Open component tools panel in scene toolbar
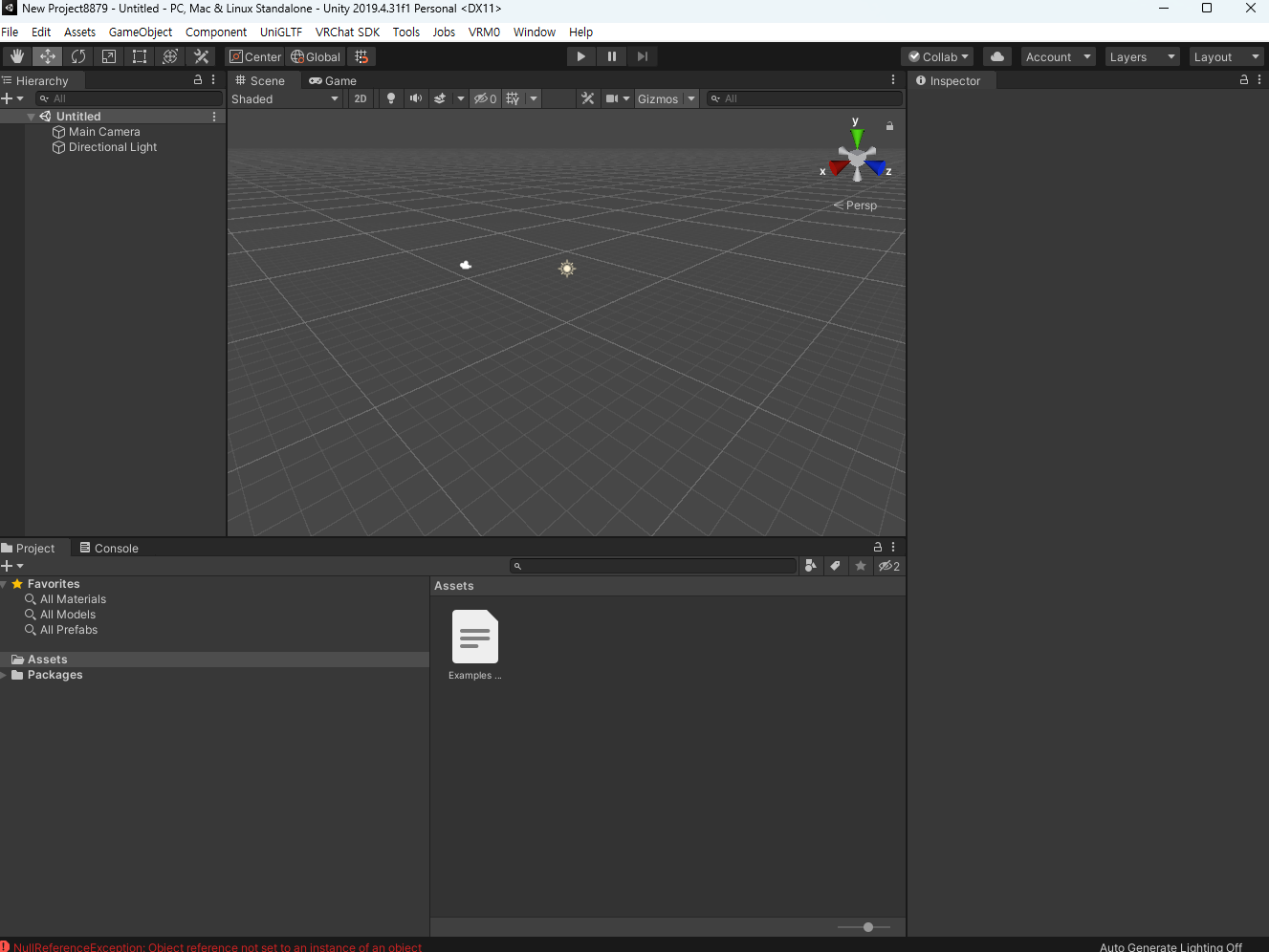 [587, 98]
